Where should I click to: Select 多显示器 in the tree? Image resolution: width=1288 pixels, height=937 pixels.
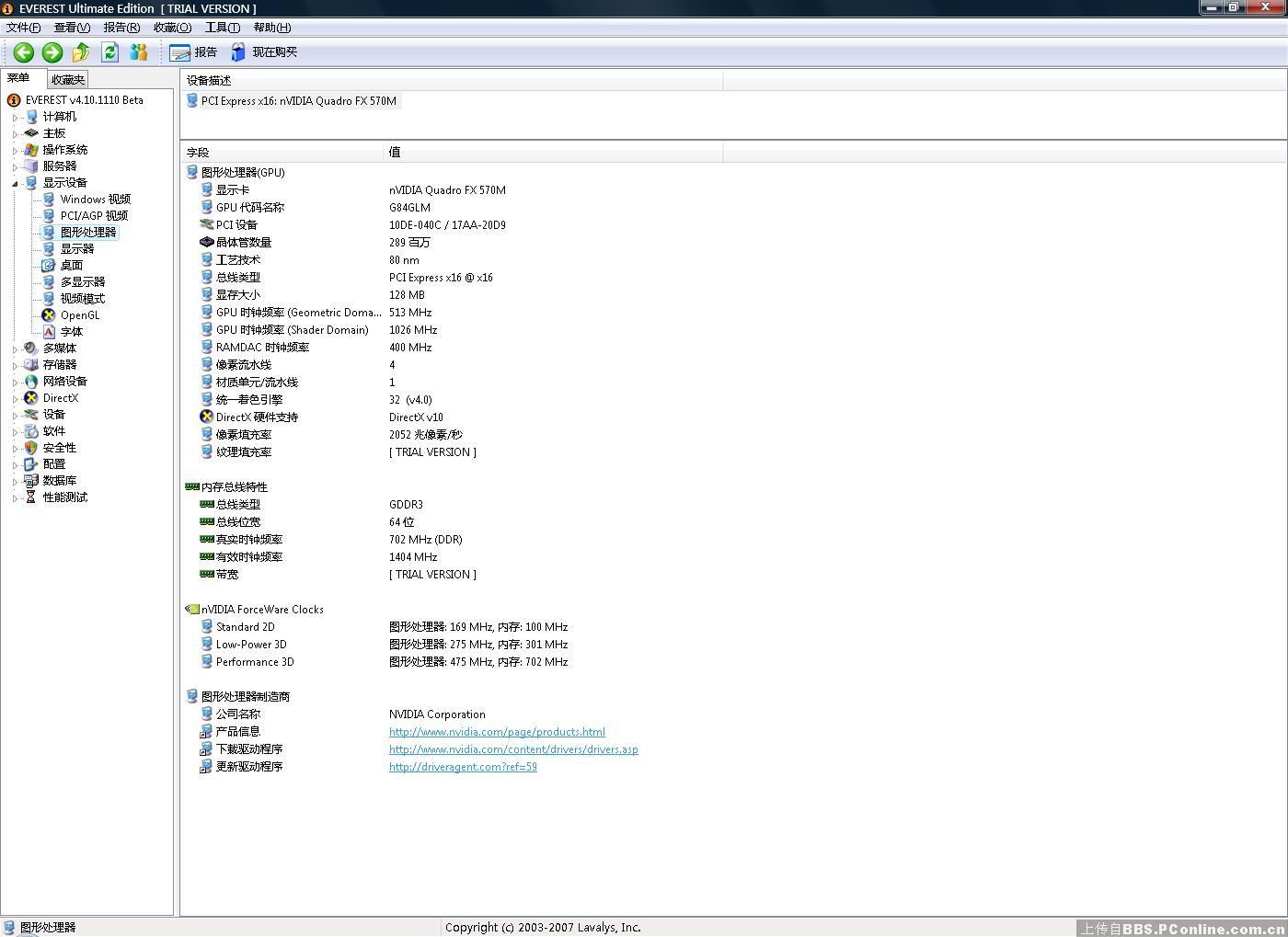click(x=83, y=282)
